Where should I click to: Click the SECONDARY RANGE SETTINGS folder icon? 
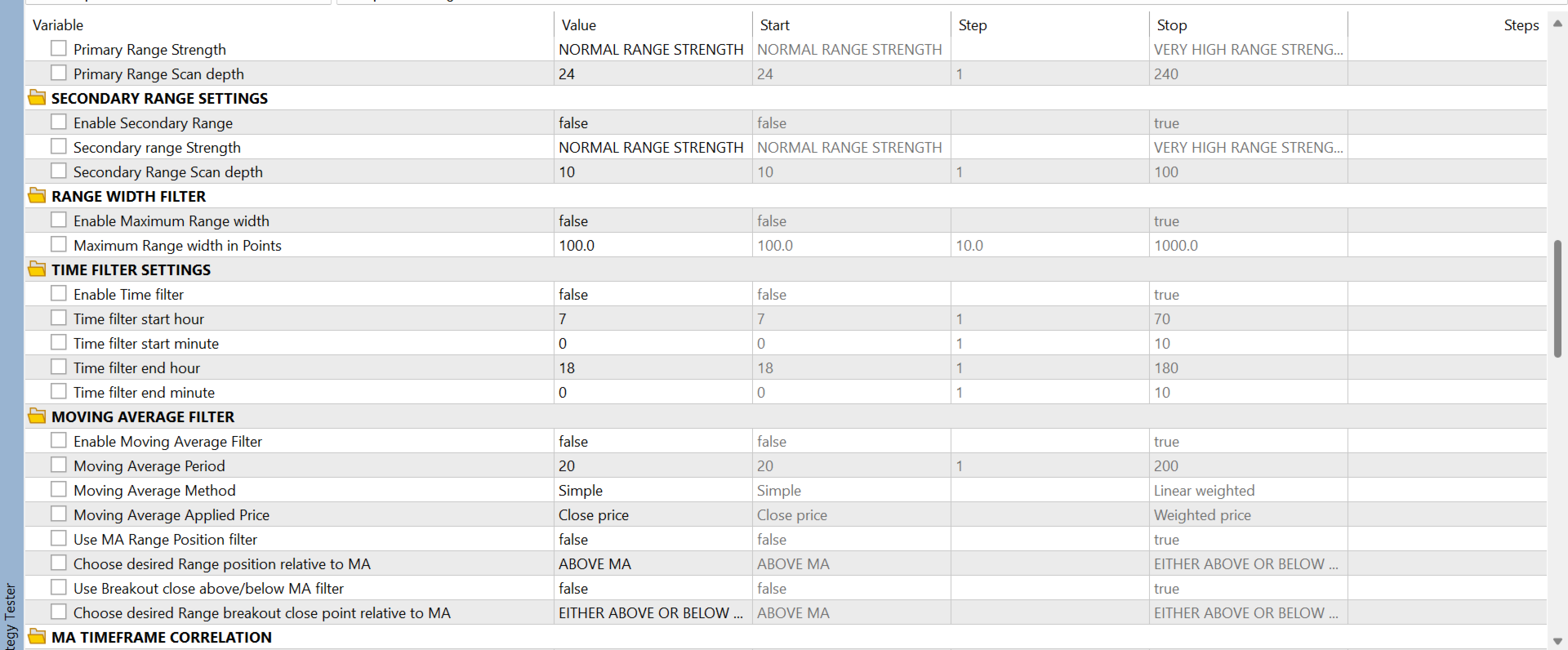[x=37, y=98]
